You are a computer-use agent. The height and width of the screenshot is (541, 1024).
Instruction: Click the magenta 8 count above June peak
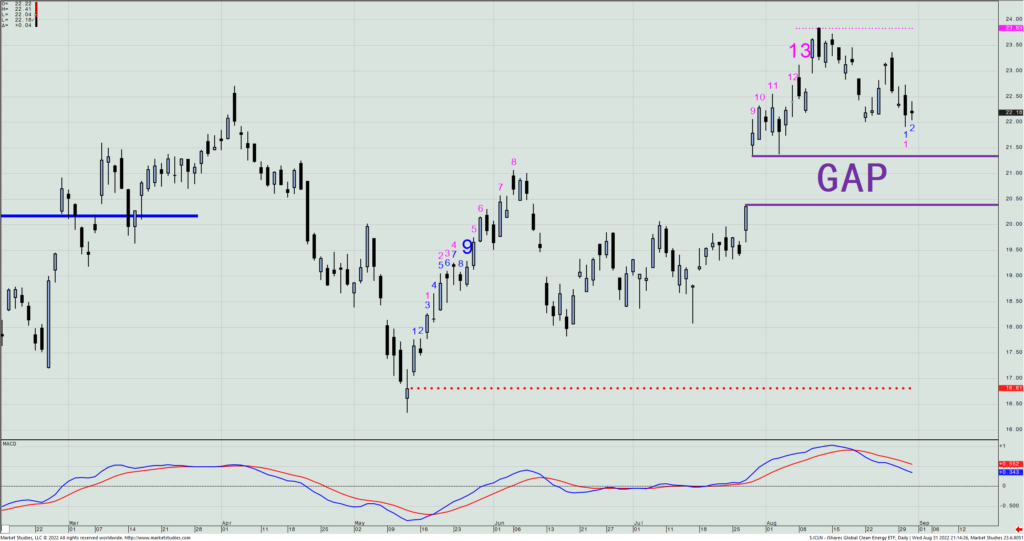pos(514,162)
